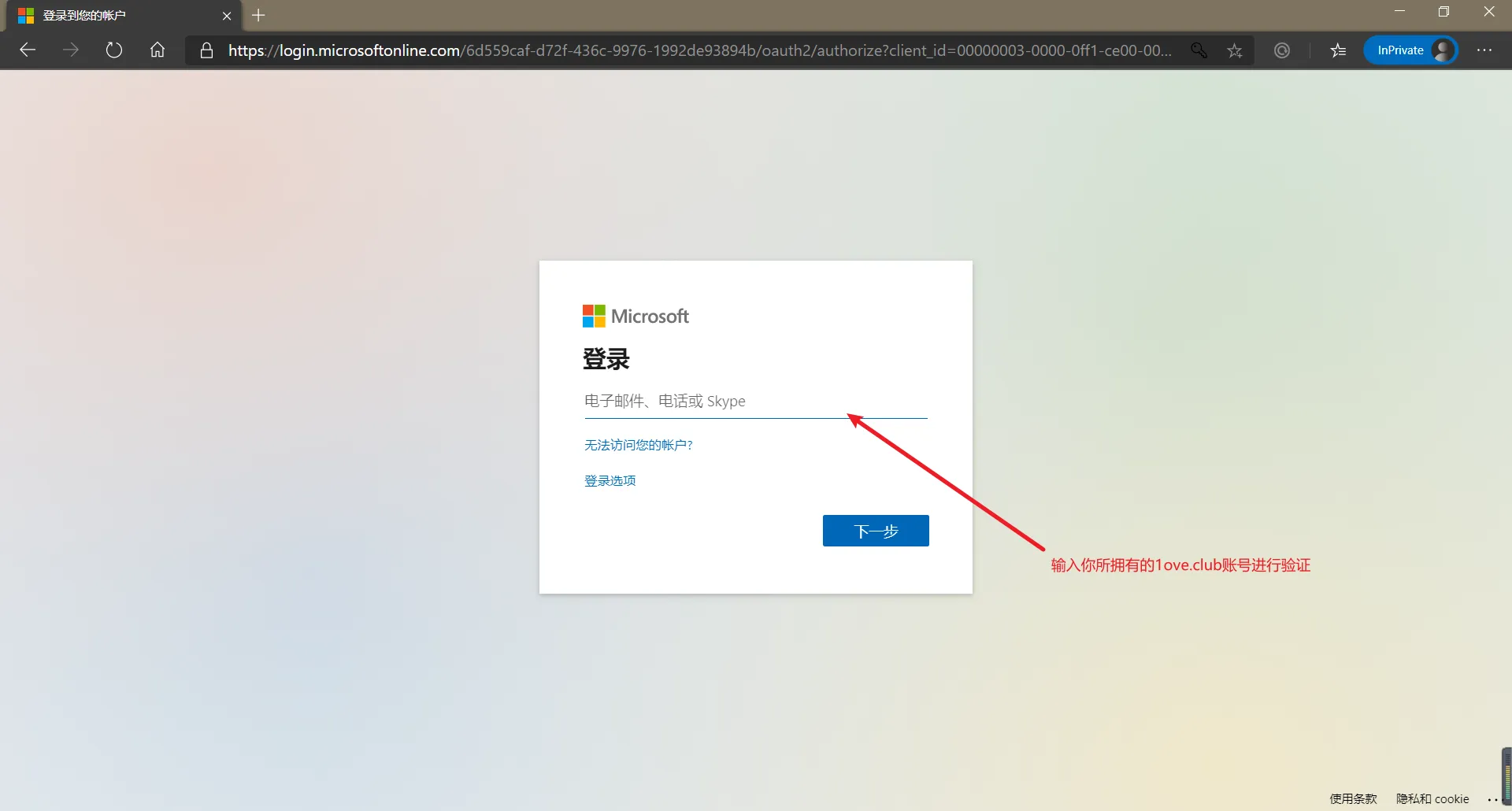Viewport: 1512px width, 811px height.
Task: Click the browser forward arrow
Action: pos(71,50)
